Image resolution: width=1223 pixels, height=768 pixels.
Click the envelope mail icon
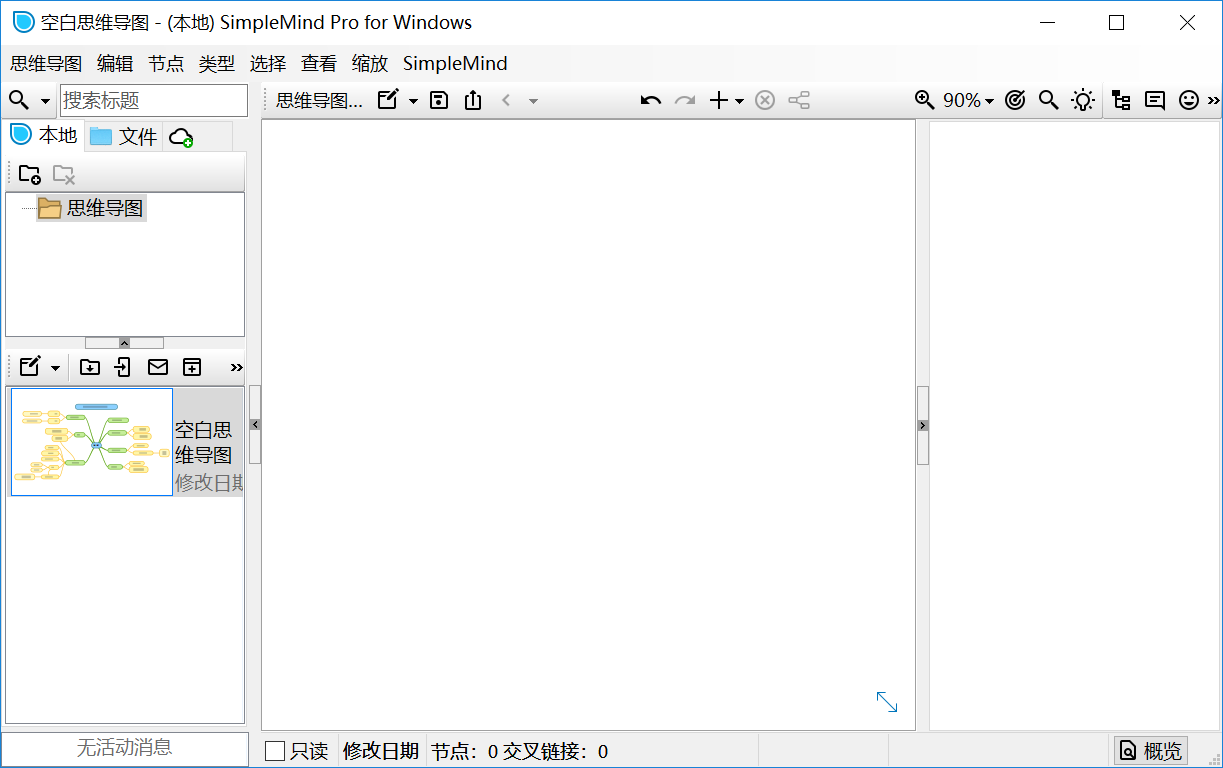click(158, 367)
